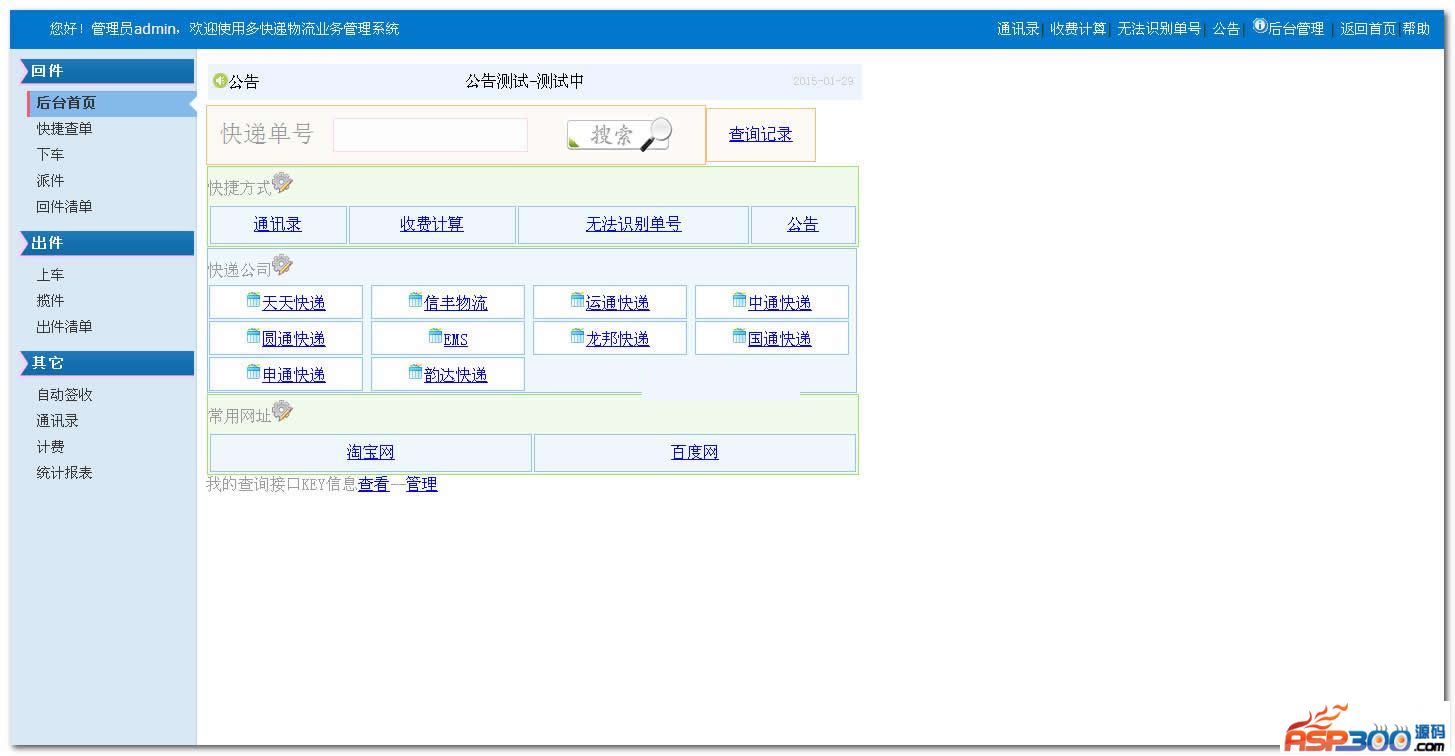
Task: Select 回件清单 in the sidebar
Action: point(65,207)
